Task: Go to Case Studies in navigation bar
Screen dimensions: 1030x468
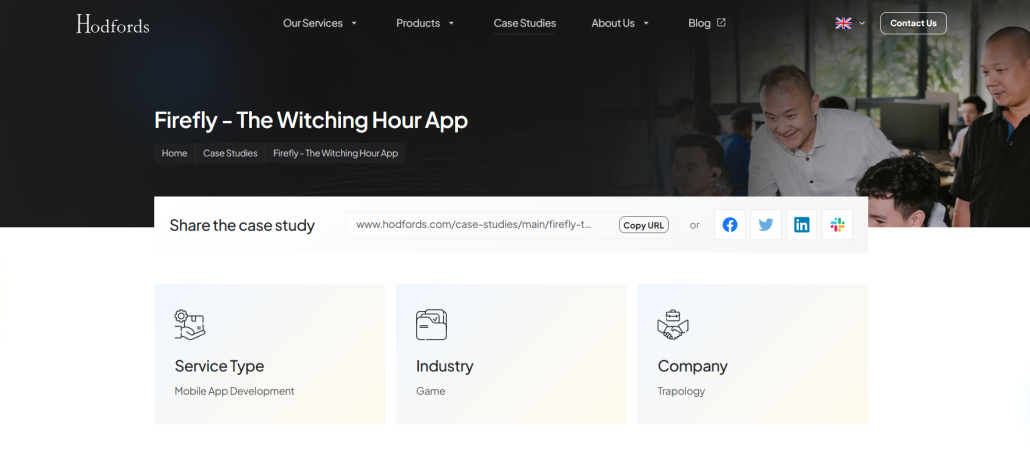Action: [524, 23]
